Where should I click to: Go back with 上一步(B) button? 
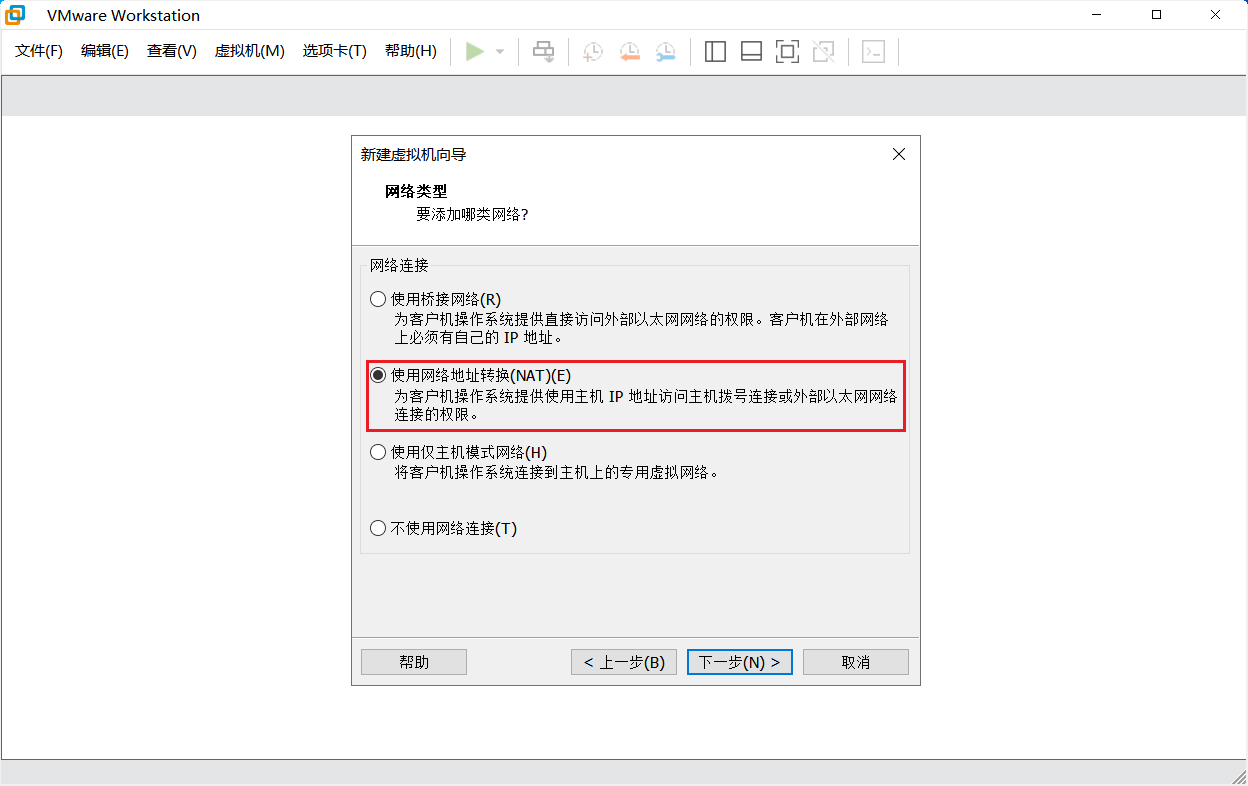point(623,661)
